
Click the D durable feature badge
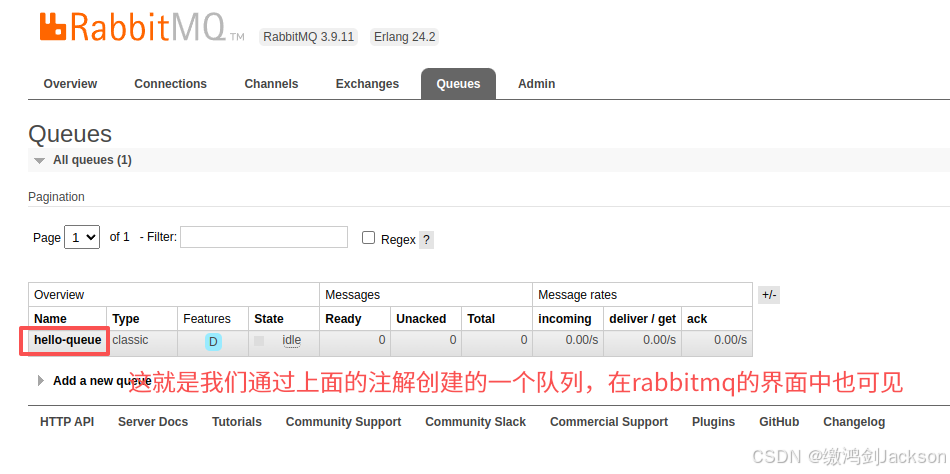click(x=213, y=342)
